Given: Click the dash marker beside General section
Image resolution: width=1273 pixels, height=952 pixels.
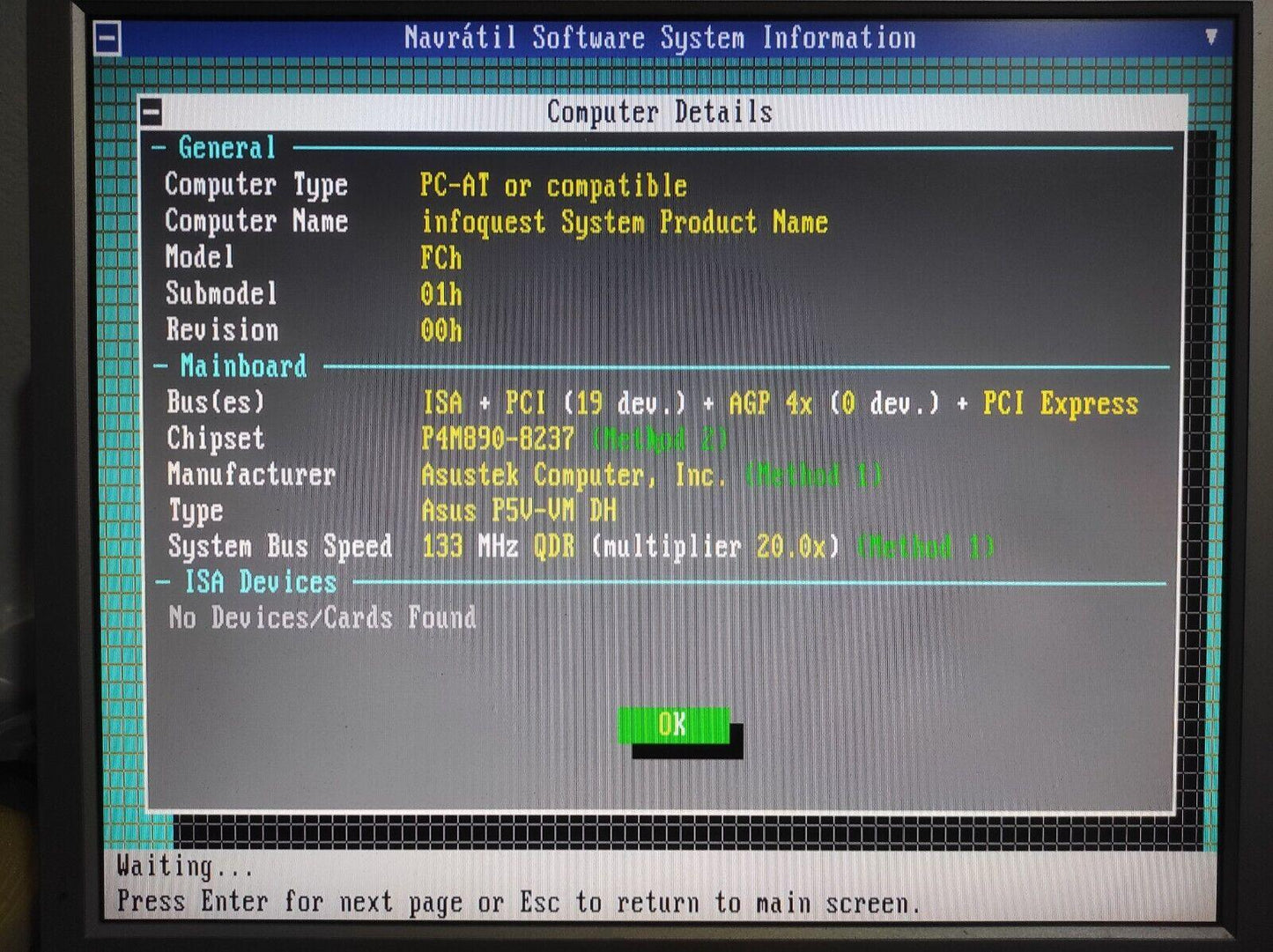Looking at the screenshot, I should coord(161,148).
